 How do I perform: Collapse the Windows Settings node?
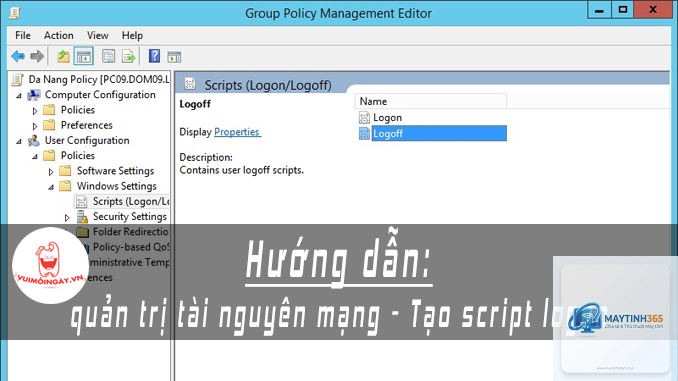51,187
